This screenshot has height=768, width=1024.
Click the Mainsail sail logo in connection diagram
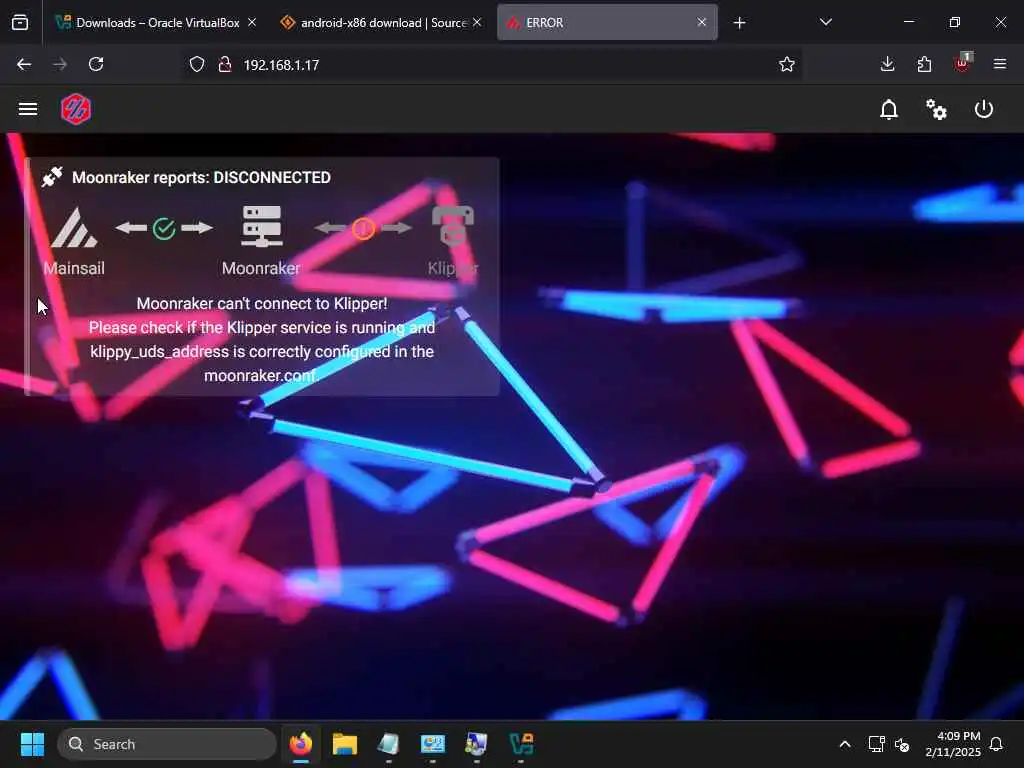[x=74, y=227]
